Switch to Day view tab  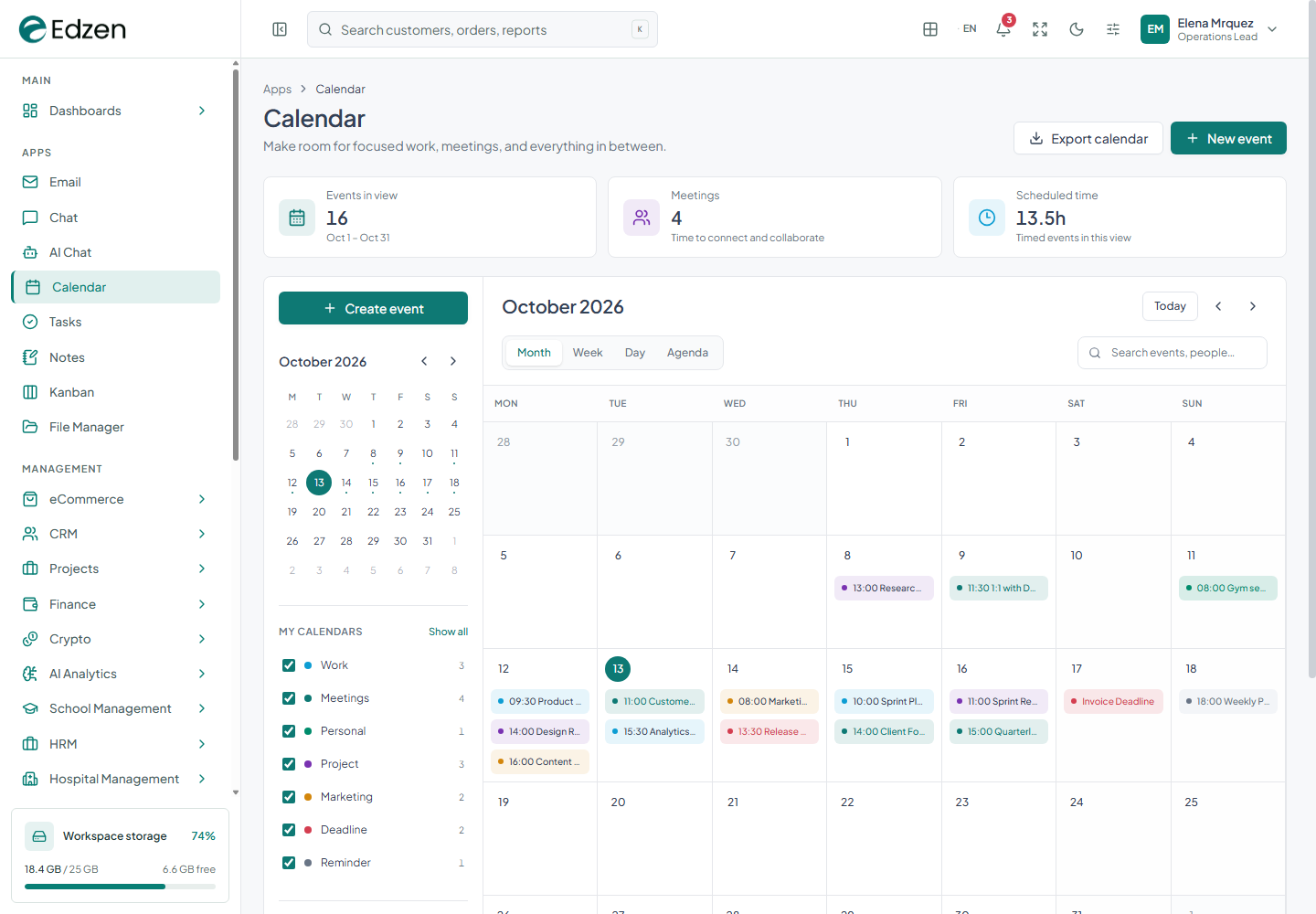pyautogui.click(x=635, y=353)
